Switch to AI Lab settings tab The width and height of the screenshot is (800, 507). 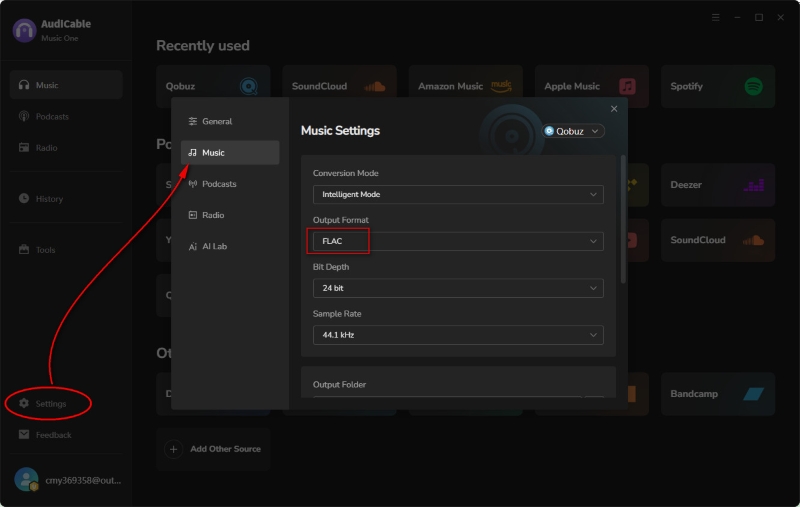230,246
